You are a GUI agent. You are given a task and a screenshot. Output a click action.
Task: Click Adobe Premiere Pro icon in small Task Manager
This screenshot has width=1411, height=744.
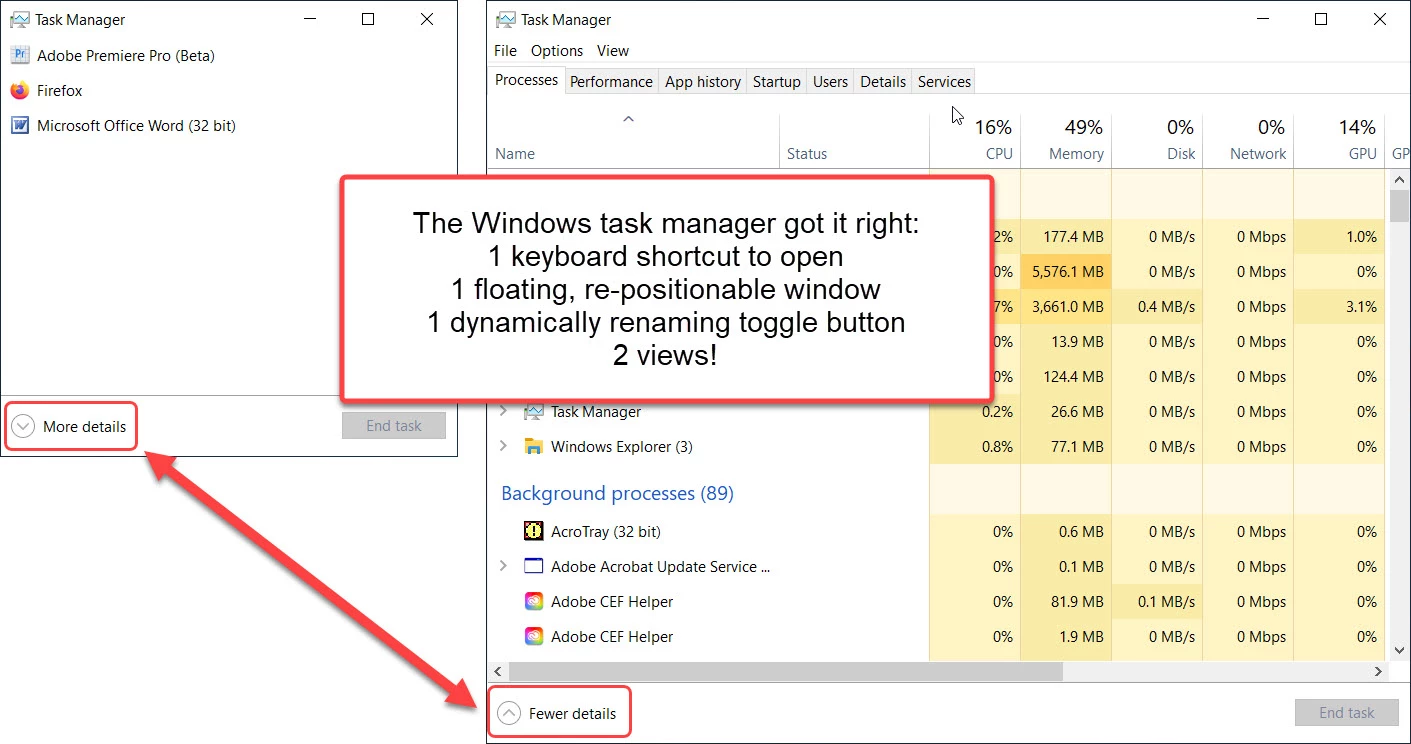pos(20,56)
